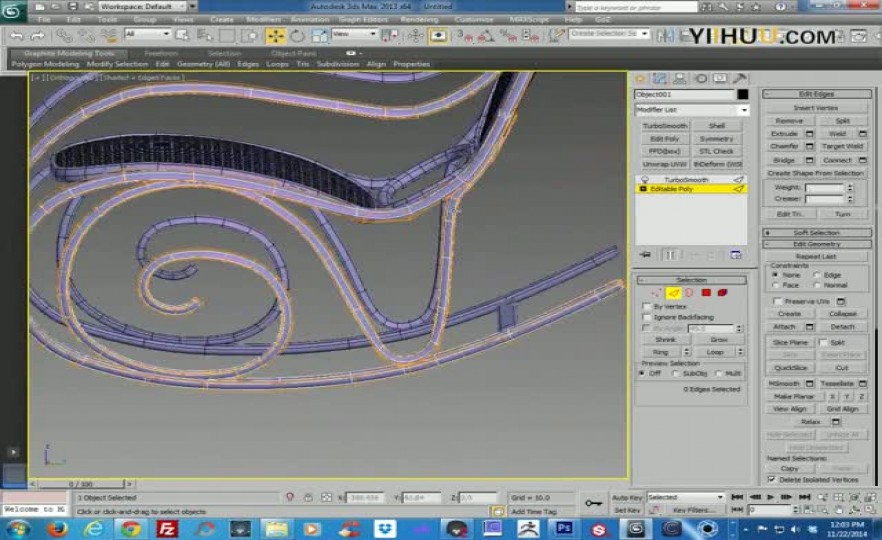Click the Ring selection button
Viewport: 882px width, 540px height.
[x=660, y=352]
